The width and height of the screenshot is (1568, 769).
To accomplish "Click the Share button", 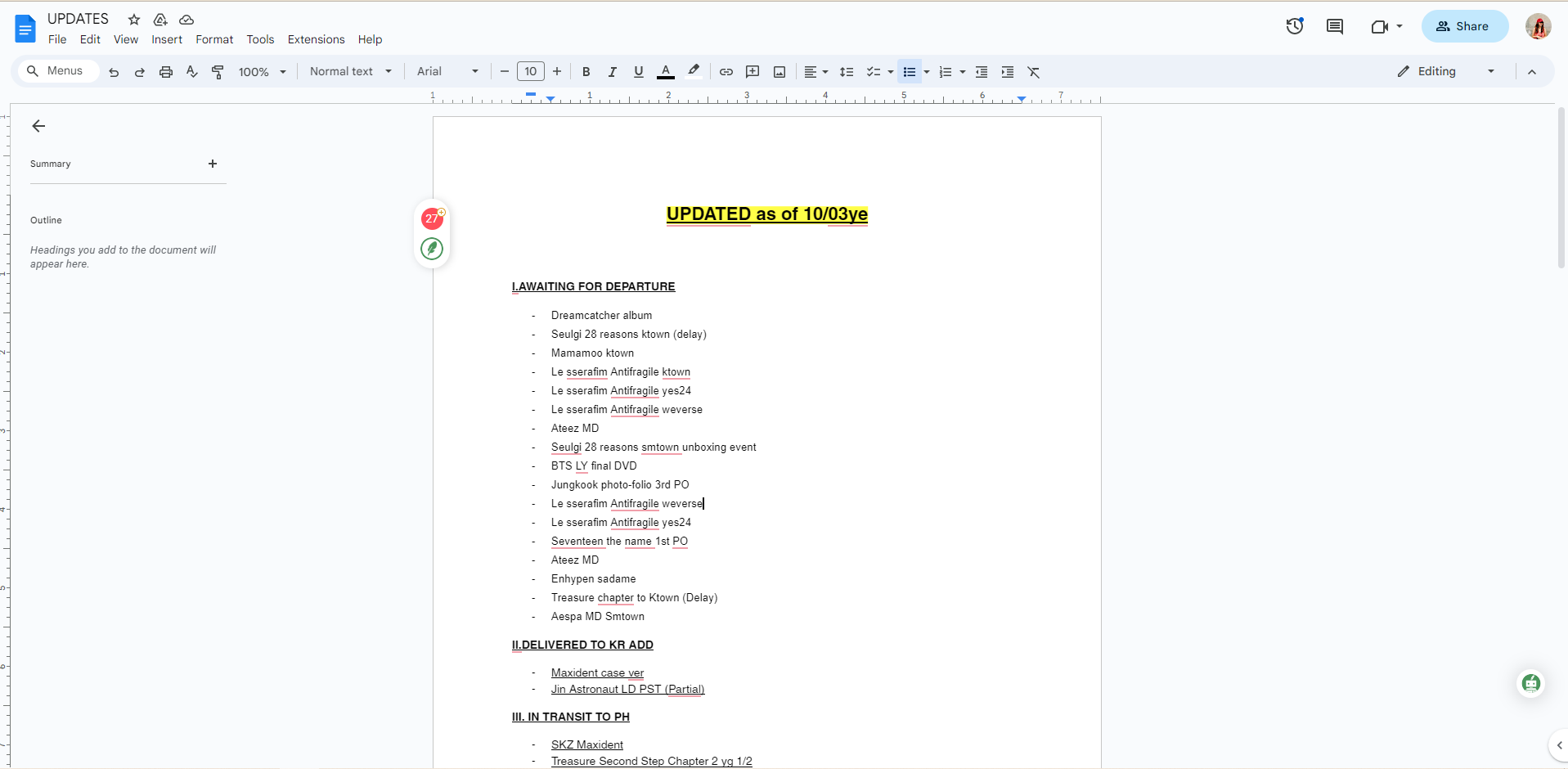I will (1464, 26).
